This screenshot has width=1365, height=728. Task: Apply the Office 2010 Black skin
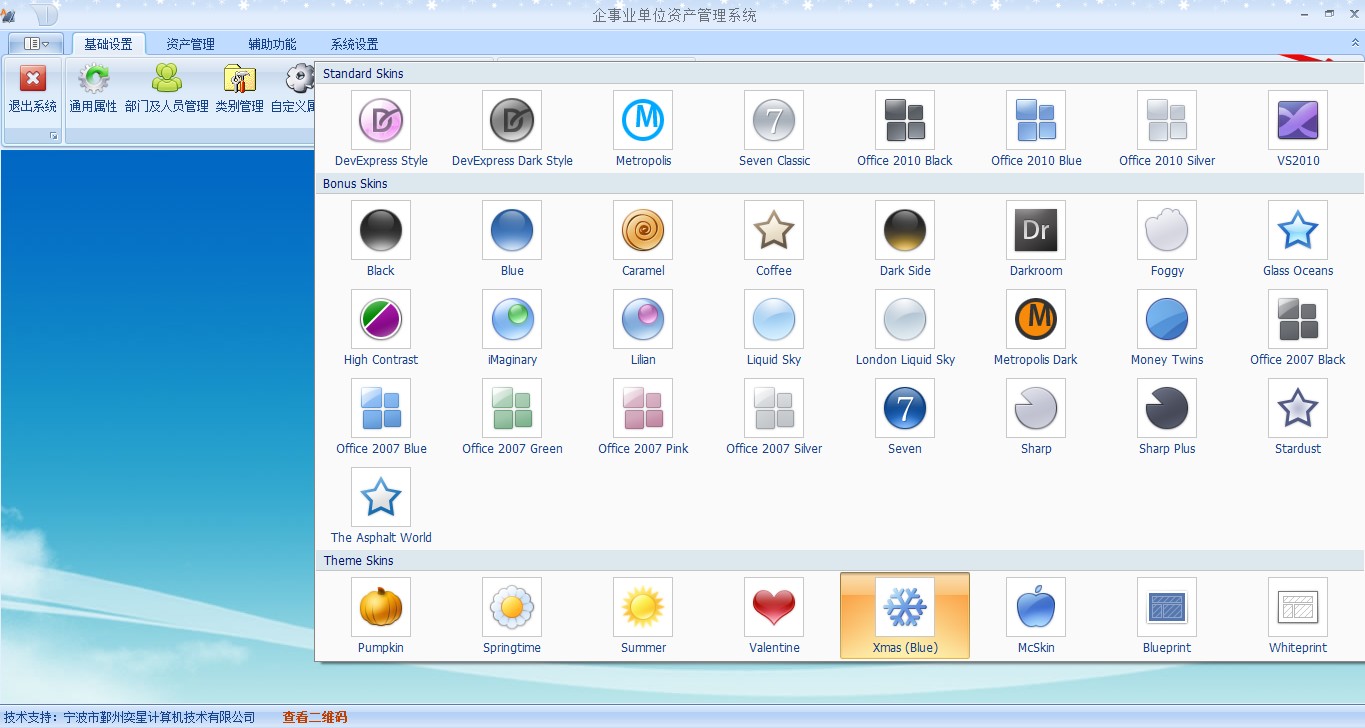[x=905, y=129]
